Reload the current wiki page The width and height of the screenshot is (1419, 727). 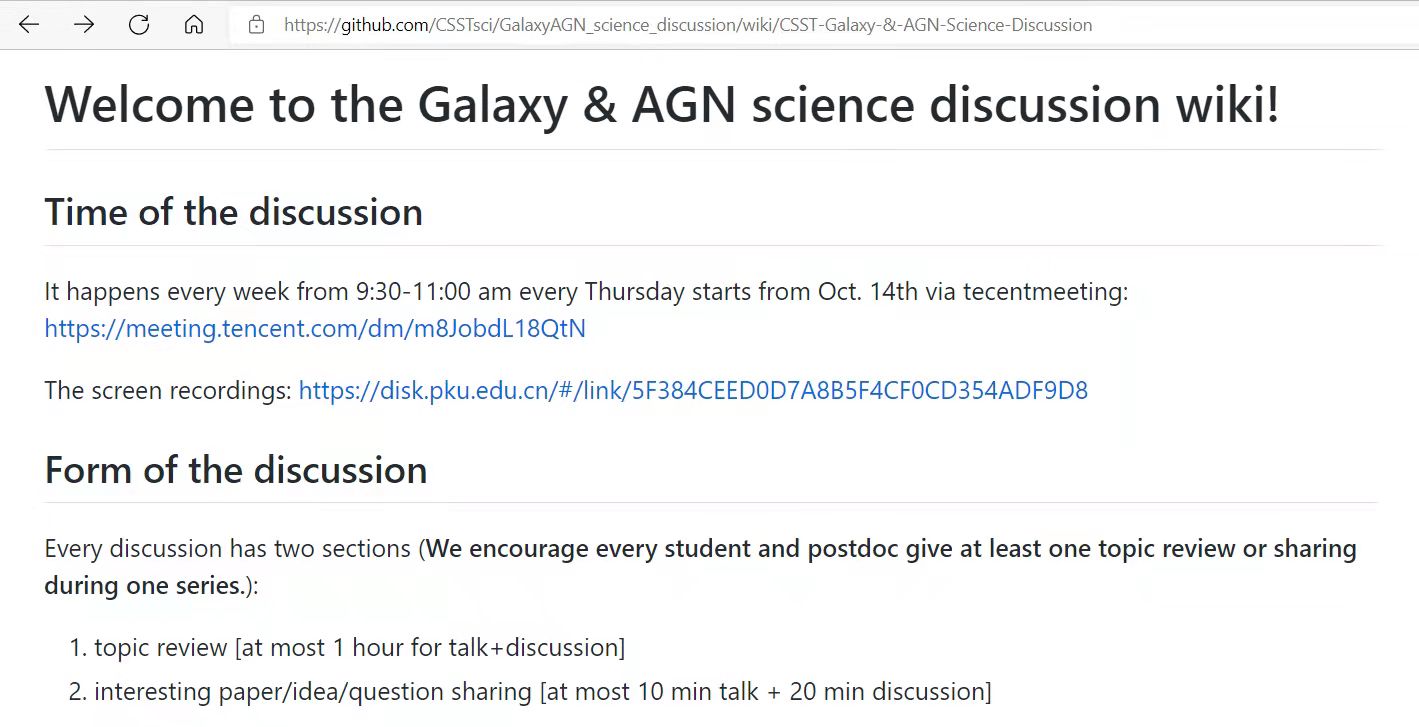tap(139, 25)
